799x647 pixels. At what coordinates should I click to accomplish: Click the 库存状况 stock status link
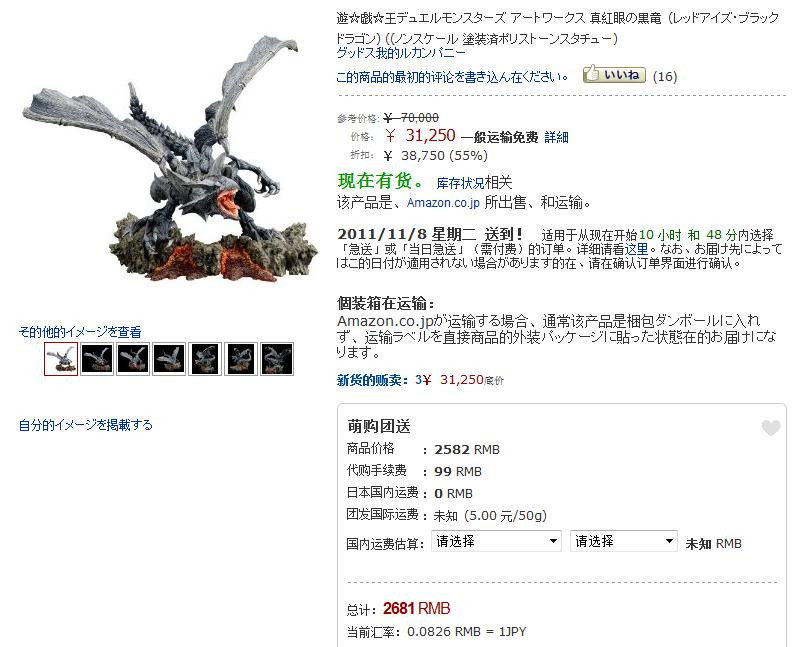coord(460,182)
